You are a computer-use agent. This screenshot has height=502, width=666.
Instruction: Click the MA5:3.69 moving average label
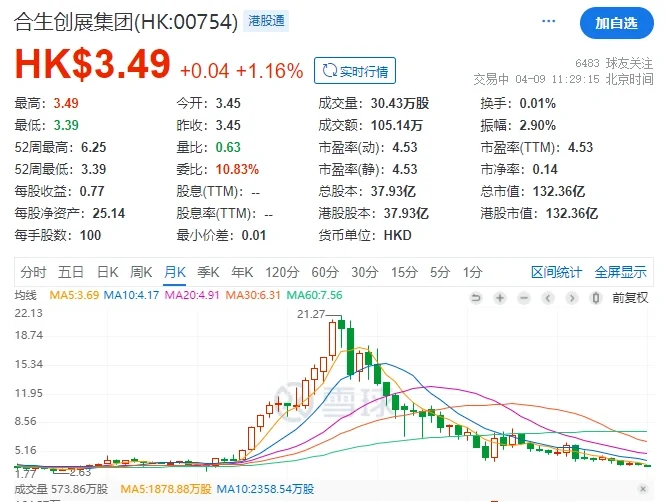(74, 295)
